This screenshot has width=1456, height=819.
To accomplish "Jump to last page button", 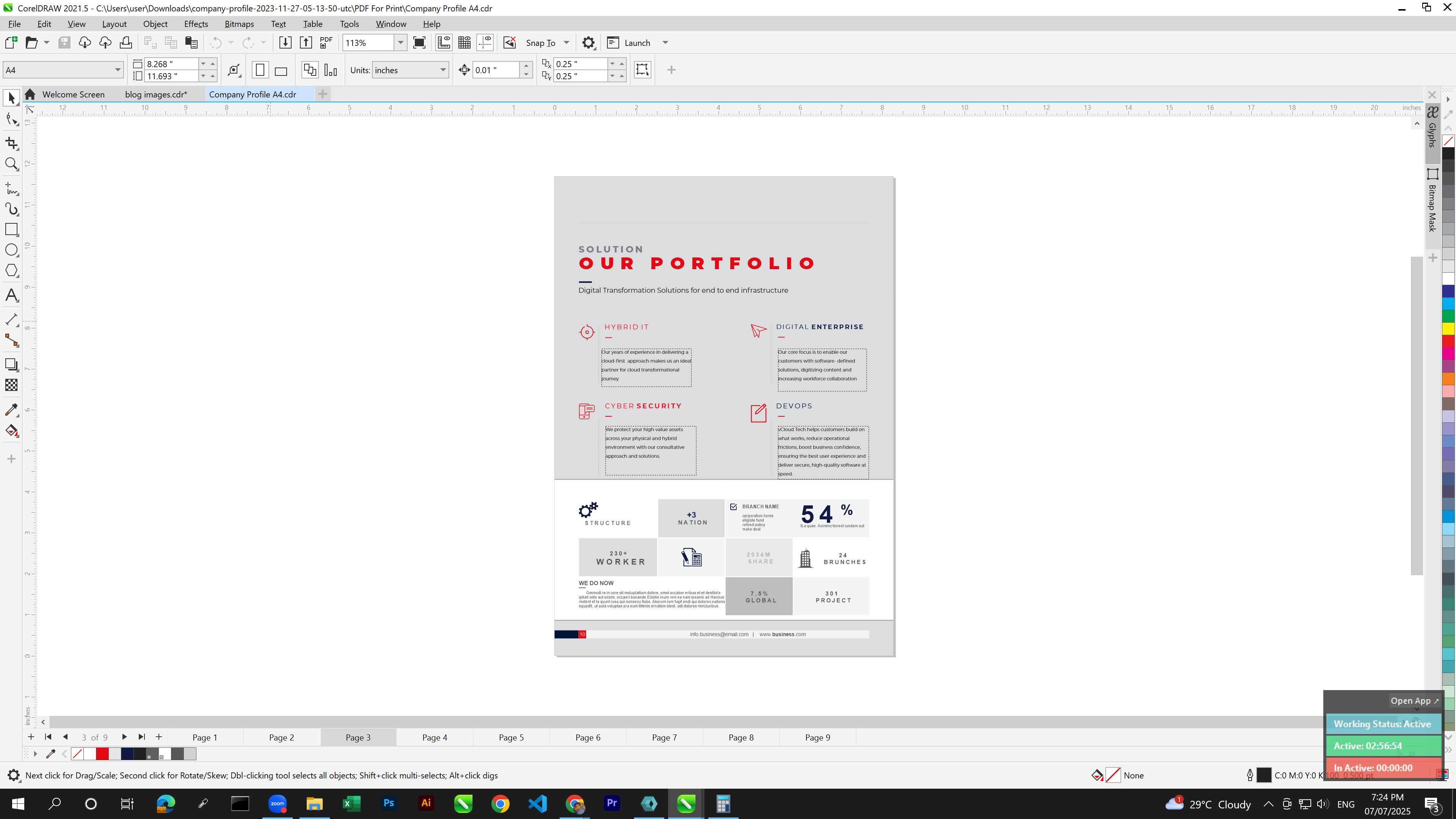I will (142, 737).
